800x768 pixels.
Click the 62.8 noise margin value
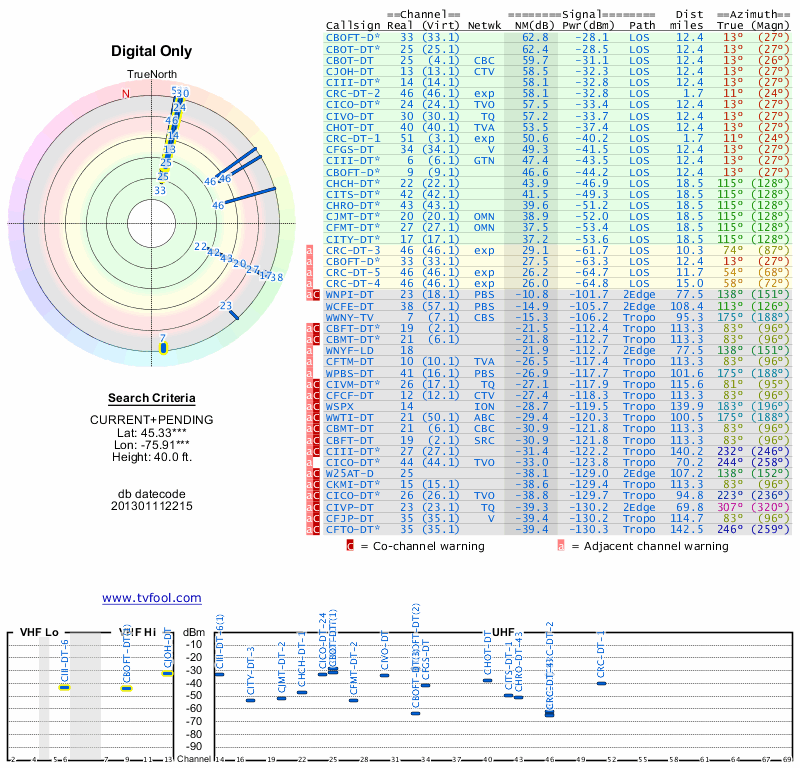click(x=535, y=37)
